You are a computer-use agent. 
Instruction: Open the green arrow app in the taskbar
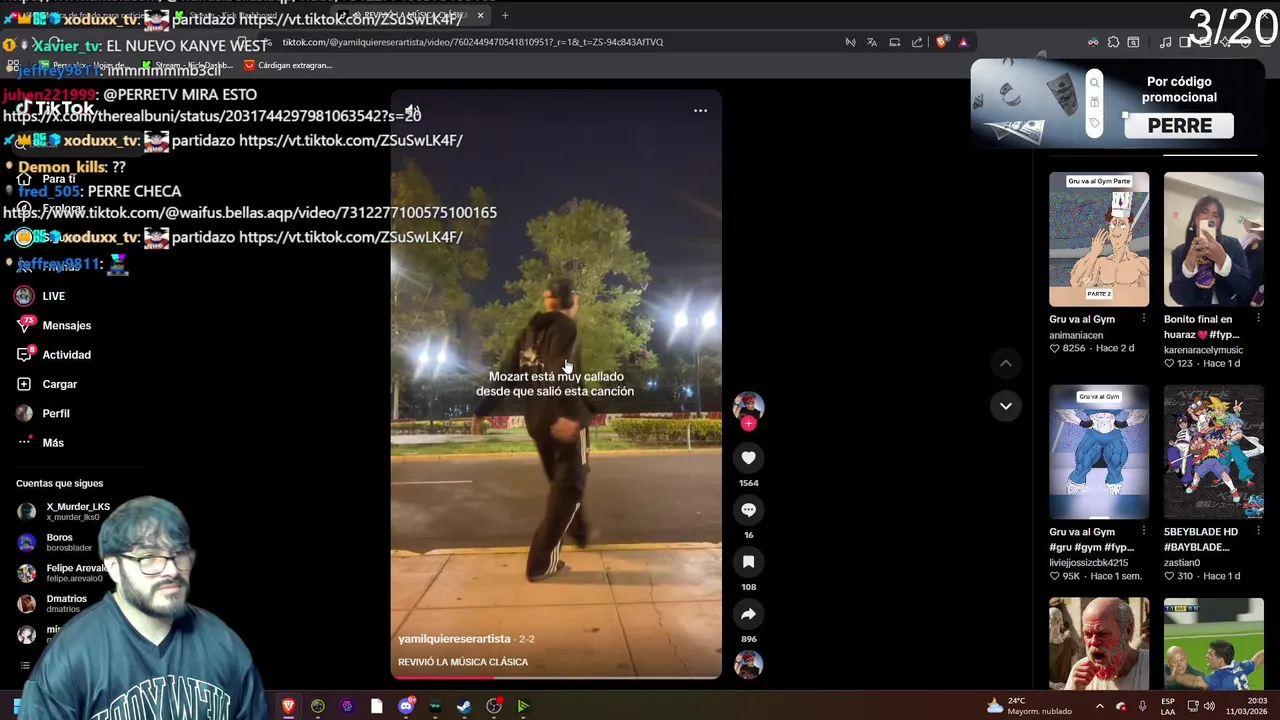pos(523,706)
